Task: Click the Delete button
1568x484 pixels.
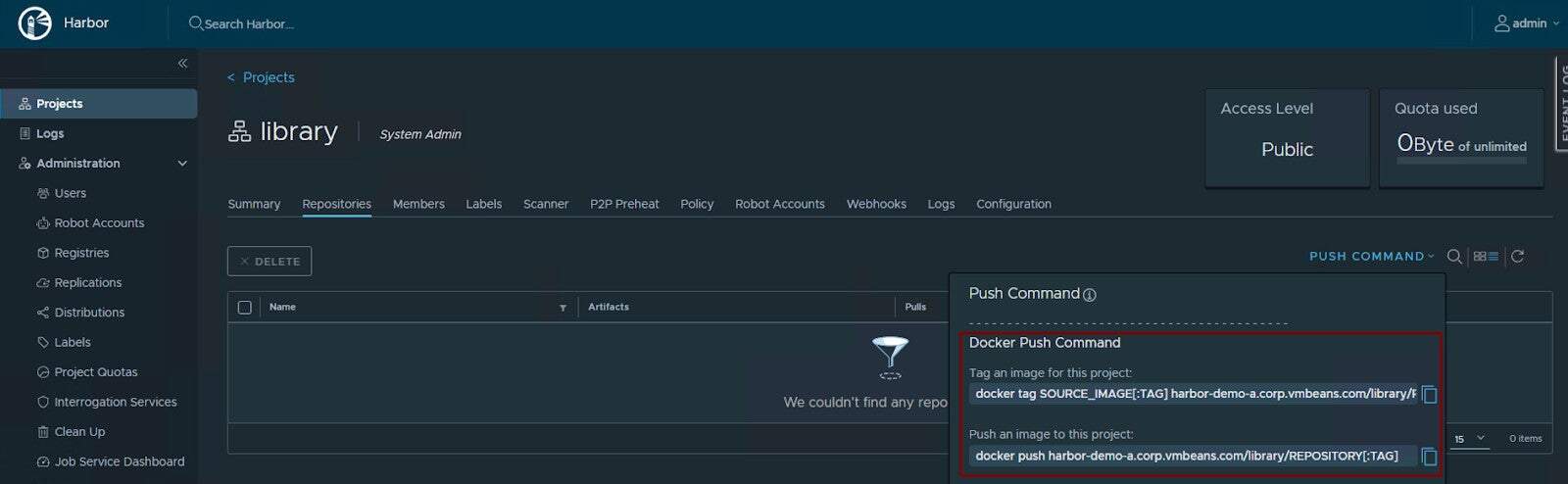Action: click(x=269, y=262)
